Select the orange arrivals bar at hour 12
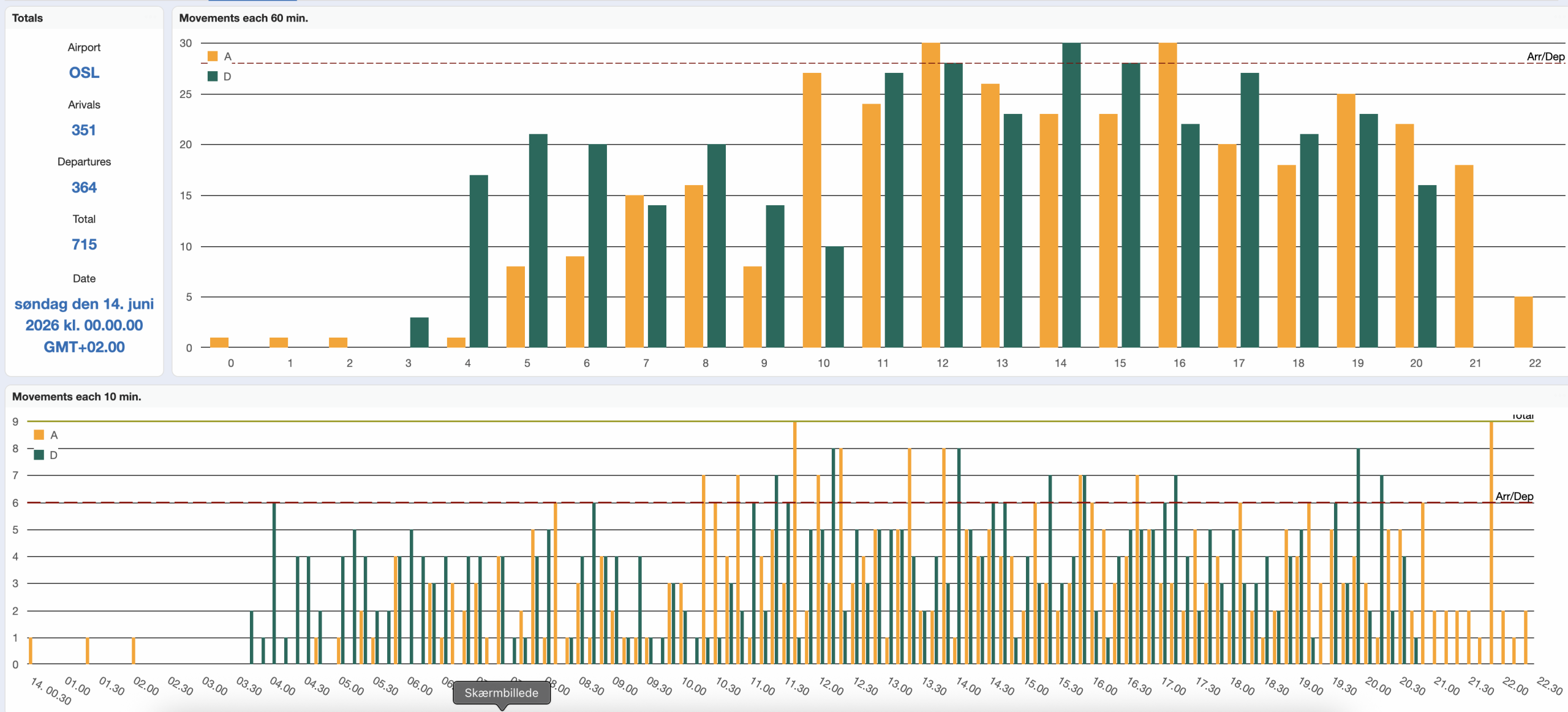Image resolution: width=1568 pixels, height=712 pixels. 930,196
